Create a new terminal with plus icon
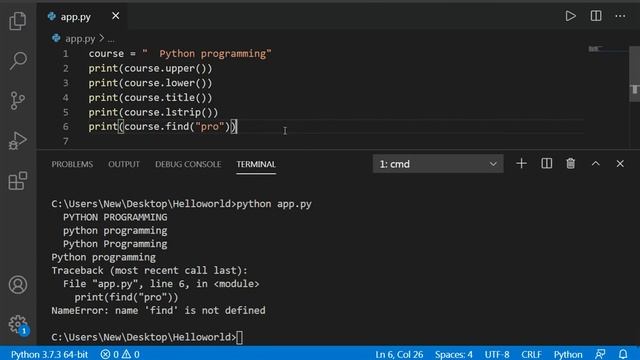 (521, 164)
